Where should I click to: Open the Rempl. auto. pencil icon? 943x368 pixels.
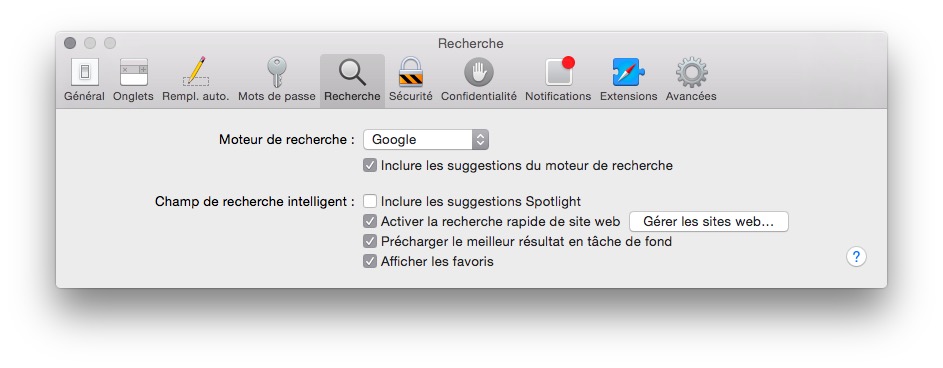click(x=196, y=72)
